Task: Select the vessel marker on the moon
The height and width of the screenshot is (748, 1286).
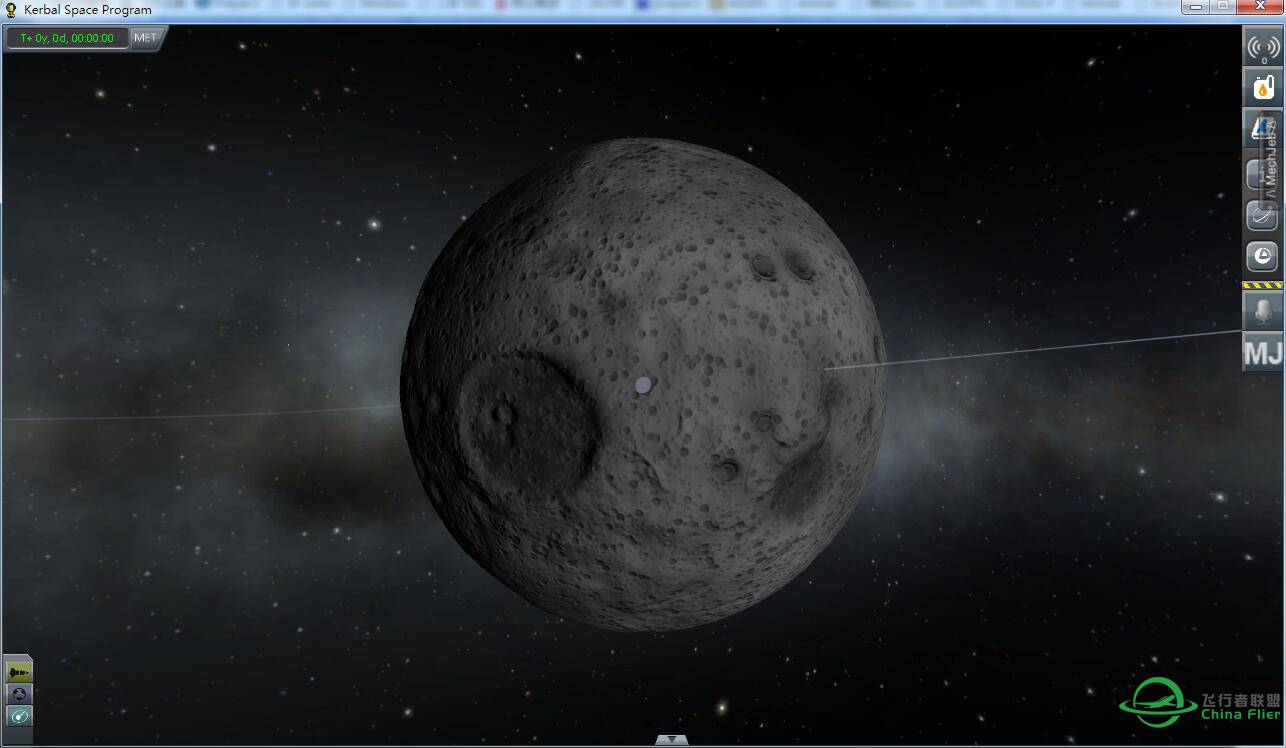Action: click(x=643, y=384)
